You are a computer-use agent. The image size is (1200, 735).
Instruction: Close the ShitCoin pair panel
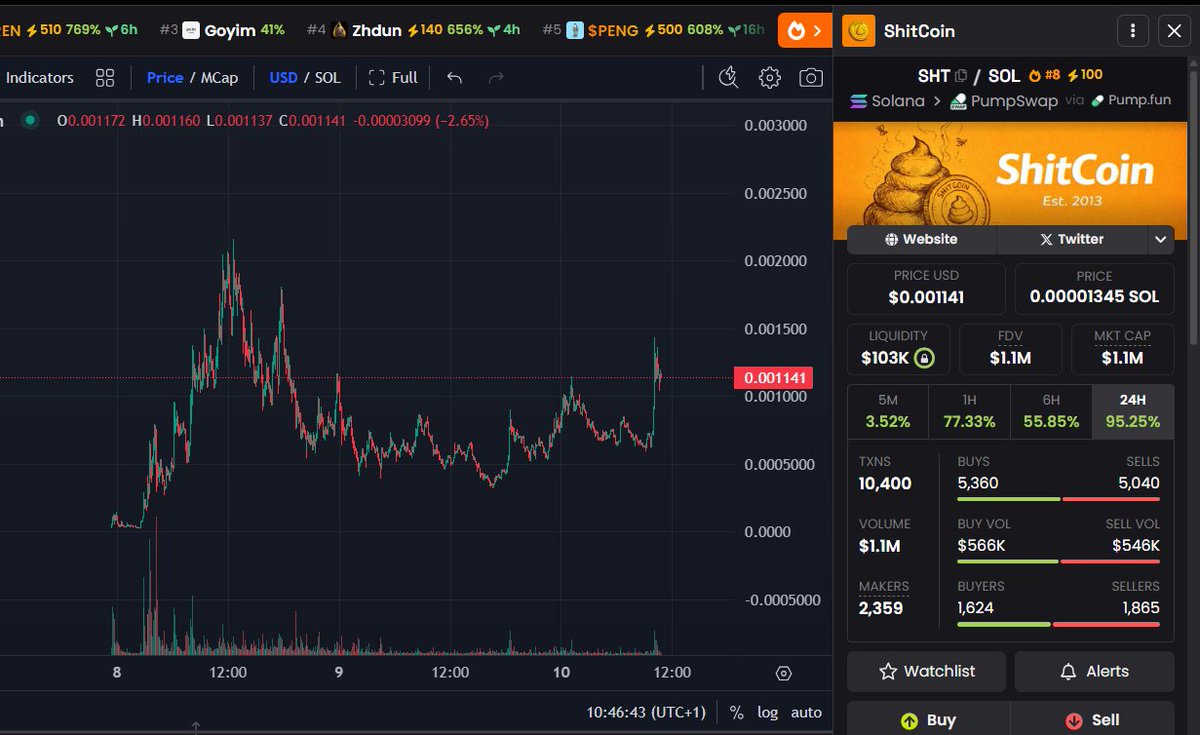tap(1174, 31)
